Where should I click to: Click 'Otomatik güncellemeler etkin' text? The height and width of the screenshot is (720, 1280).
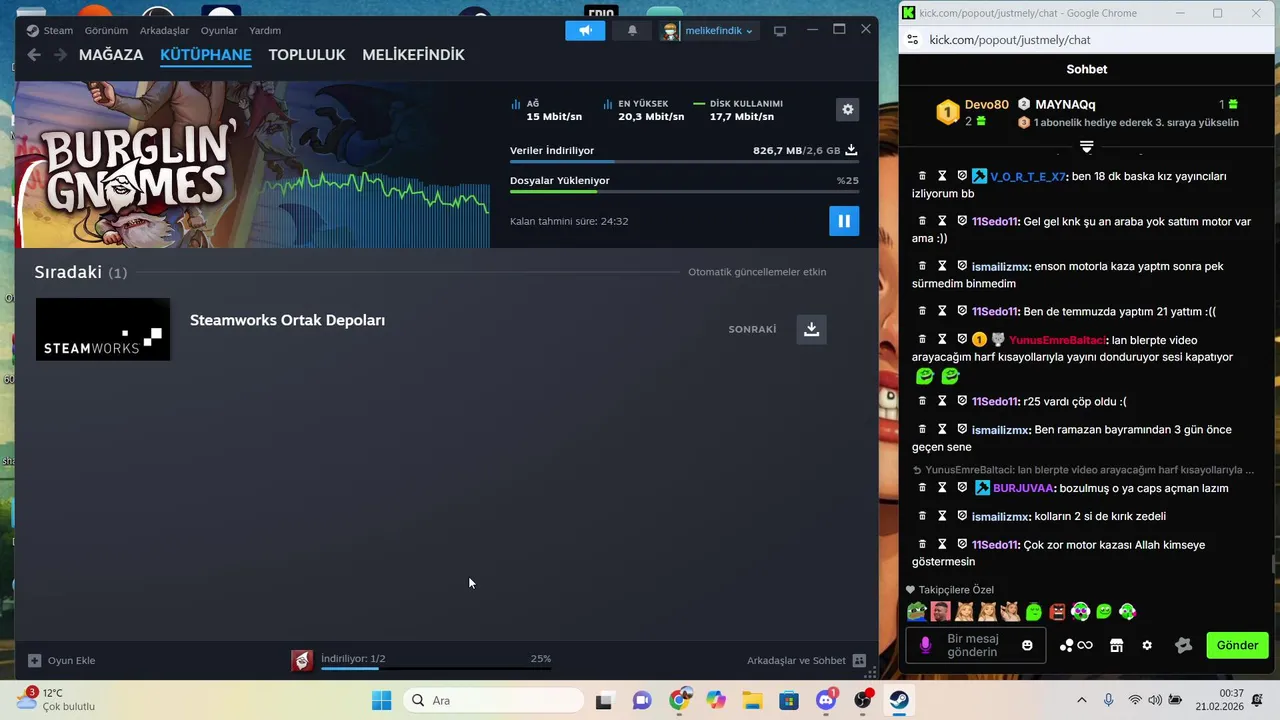pos(757,272)
